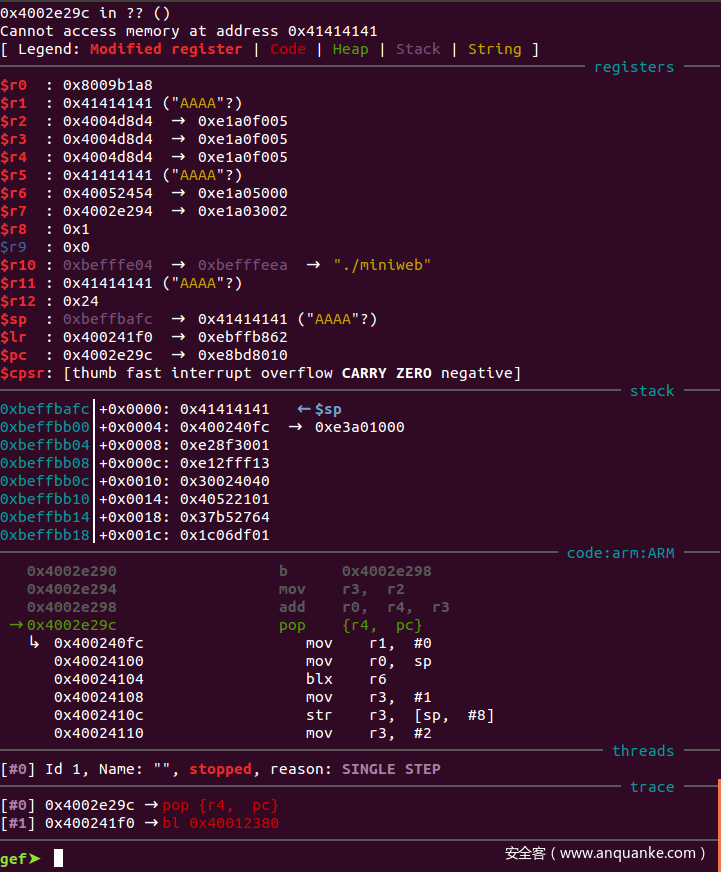This screenshot has height=872, width=721.
Task: Click the green arrow marking current instruction
Action: 15,625
